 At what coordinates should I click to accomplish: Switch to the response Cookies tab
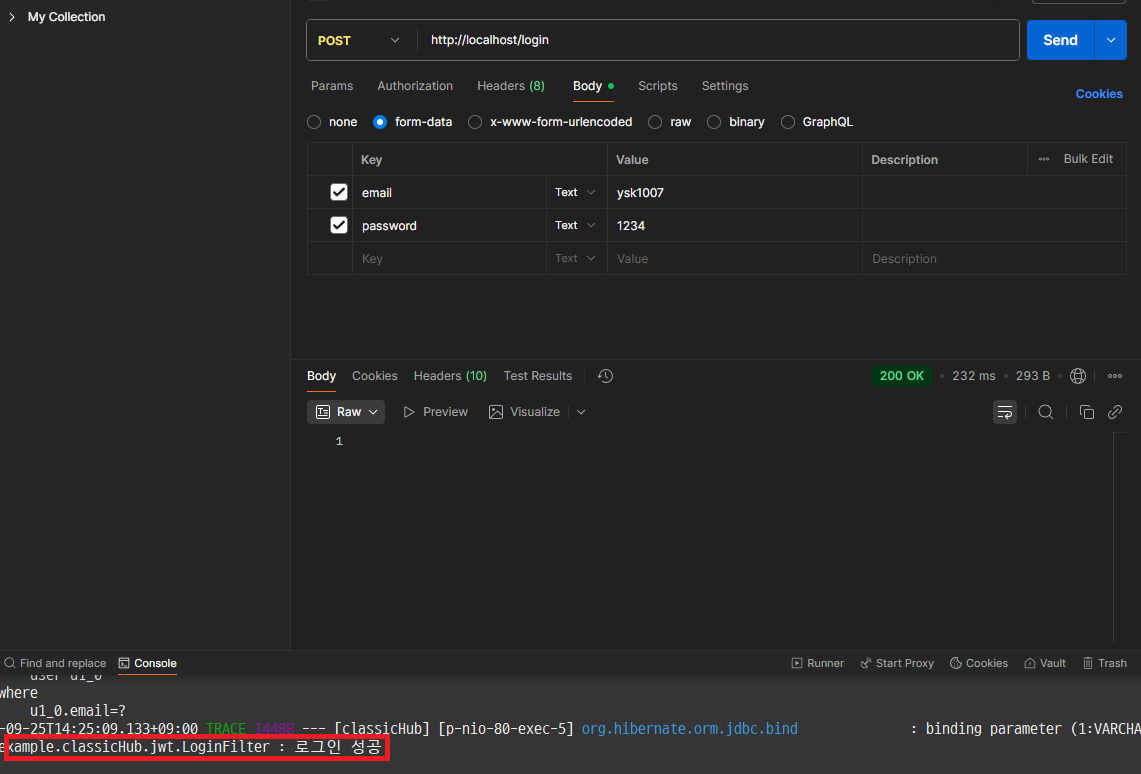(375, 376)
